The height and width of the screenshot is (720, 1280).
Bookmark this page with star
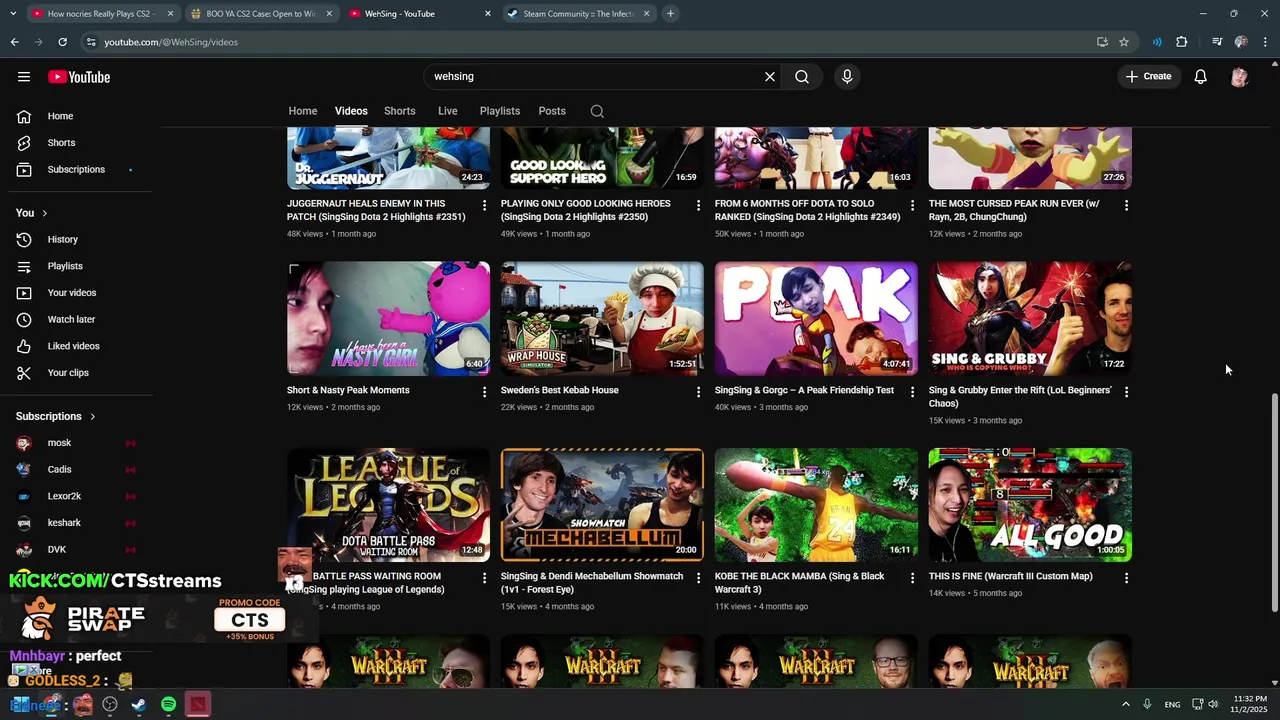[x=1124, y=42]
